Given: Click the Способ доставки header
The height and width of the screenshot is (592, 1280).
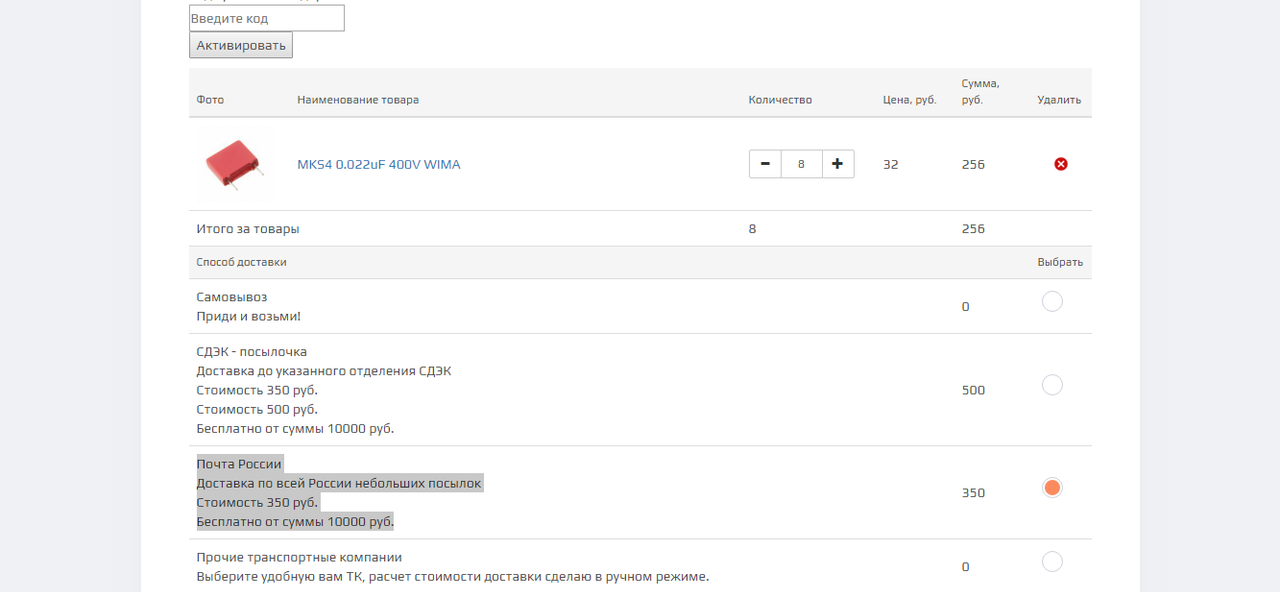Looking at the screenshot, I should pos(241,262).
